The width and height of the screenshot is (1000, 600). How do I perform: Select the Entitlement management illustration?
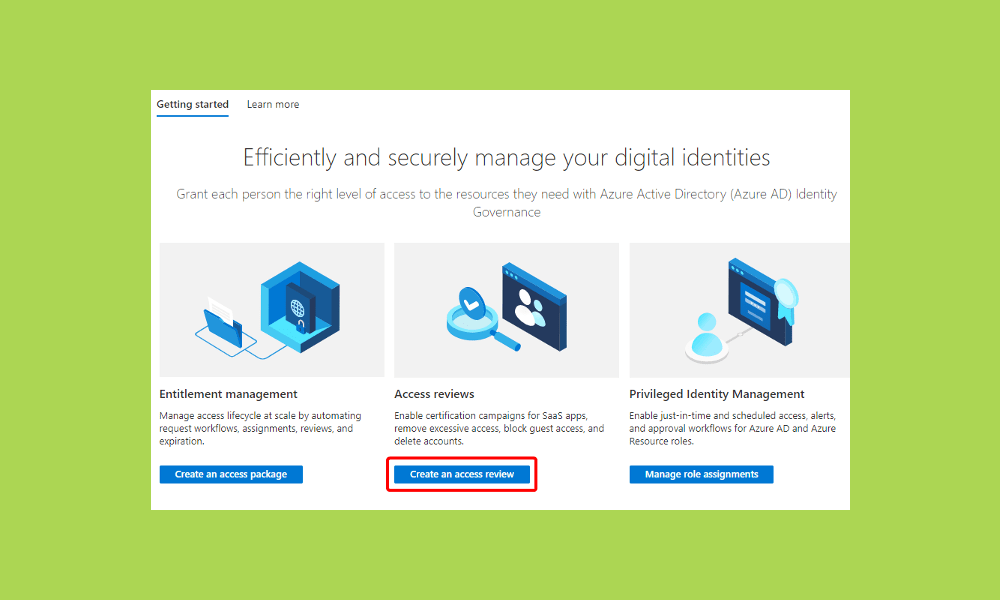pos(272,310)
